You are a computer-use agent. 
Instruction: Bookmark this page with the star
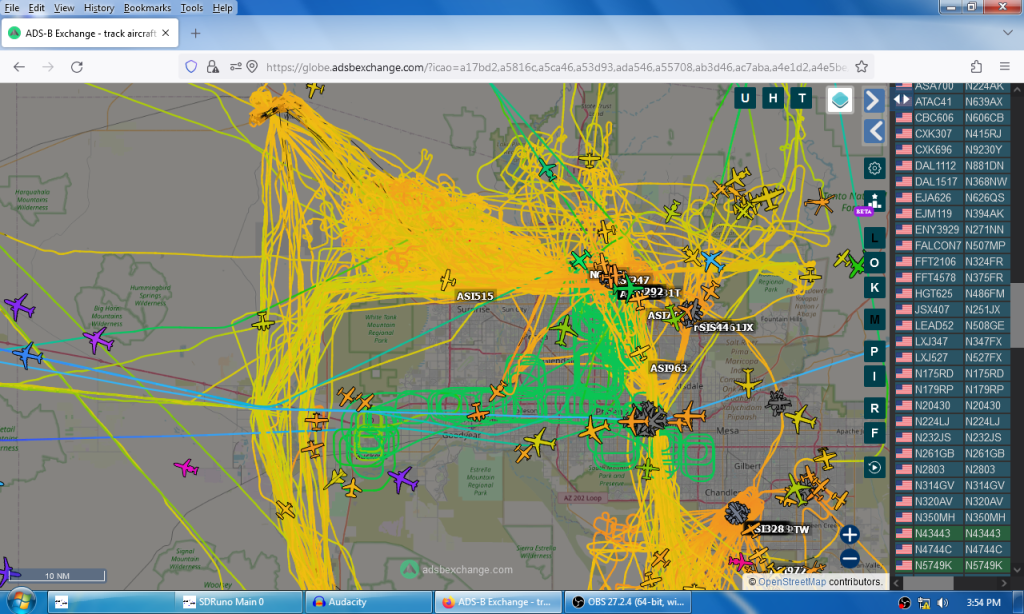pyautogui.click(x=861, y=67)
